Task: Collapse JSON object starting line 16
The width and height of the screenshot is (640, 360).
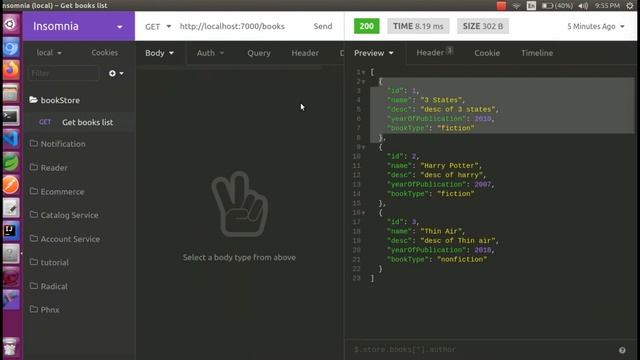Action: [x=363, y=213]
